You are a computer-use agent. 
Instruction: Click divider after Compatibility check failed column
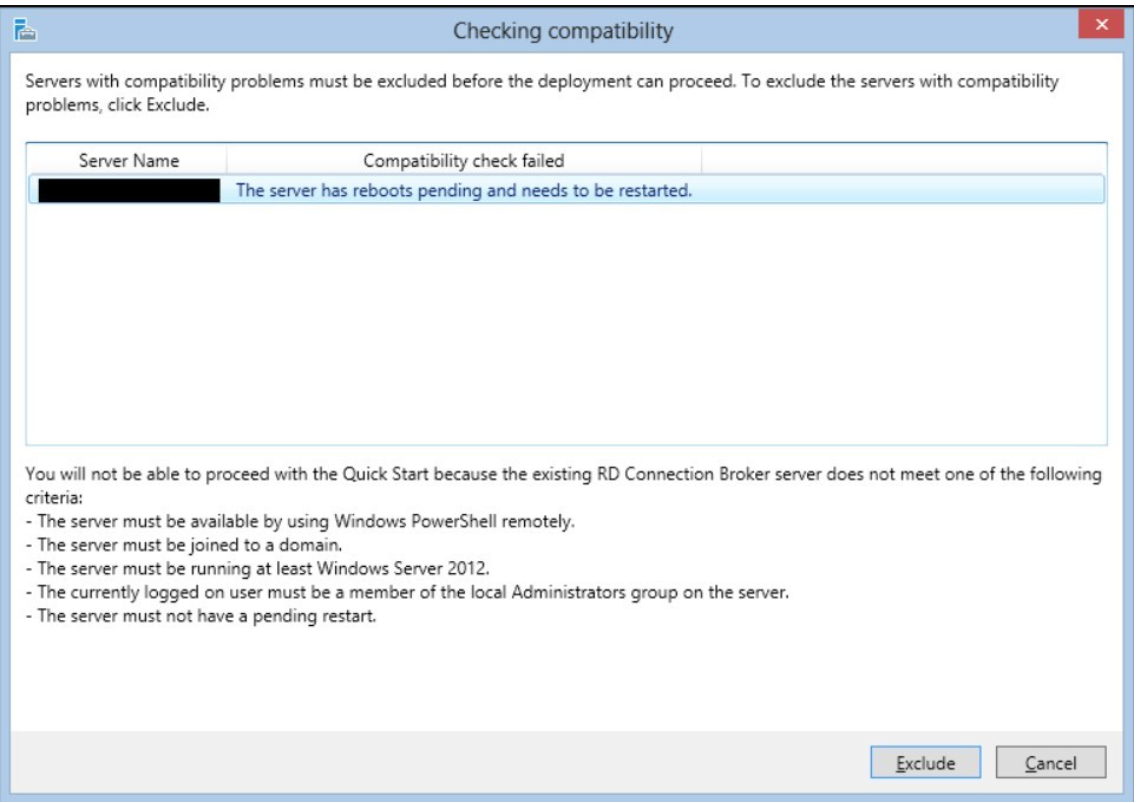pyautogui.click(x=702, y=160)
